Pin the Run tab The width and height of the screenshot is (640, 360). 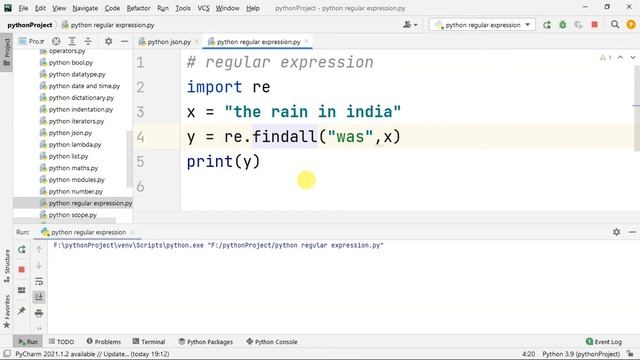(22, 311)
